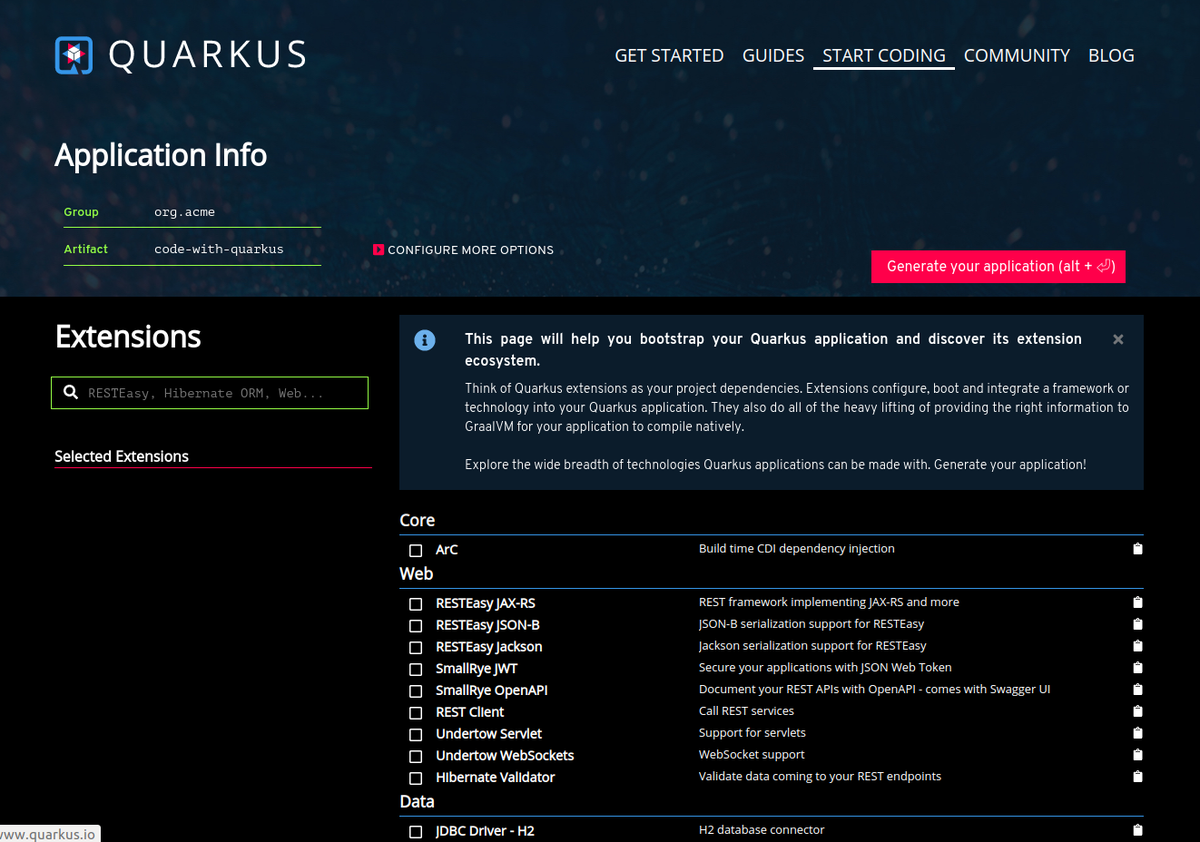Enable the Undertow Servlet checkbox
The image size is (1200, 842).
416,735
